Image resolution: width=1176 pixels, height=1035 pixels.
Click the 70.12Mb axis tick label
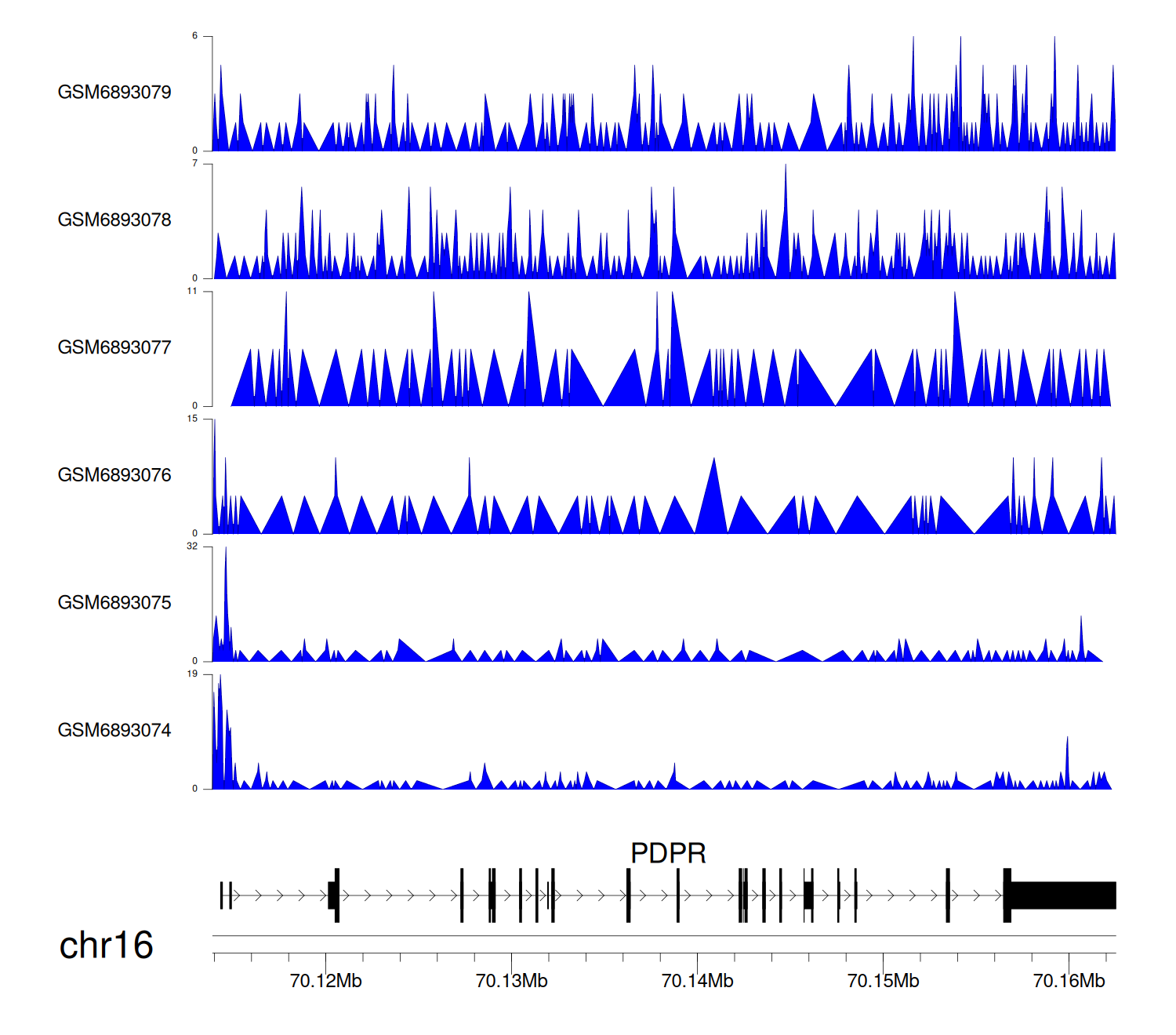pos(325,982)
